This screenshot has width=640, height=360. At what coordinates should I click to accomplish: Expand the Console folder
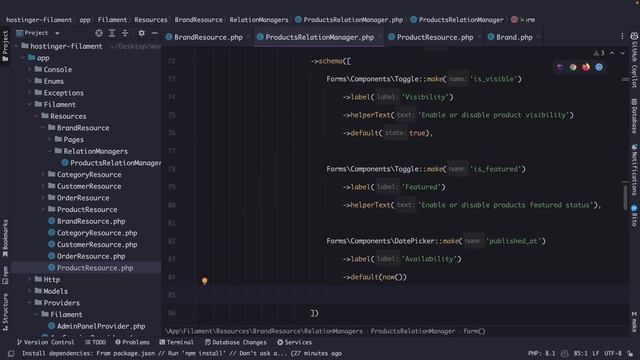(29, 70)
